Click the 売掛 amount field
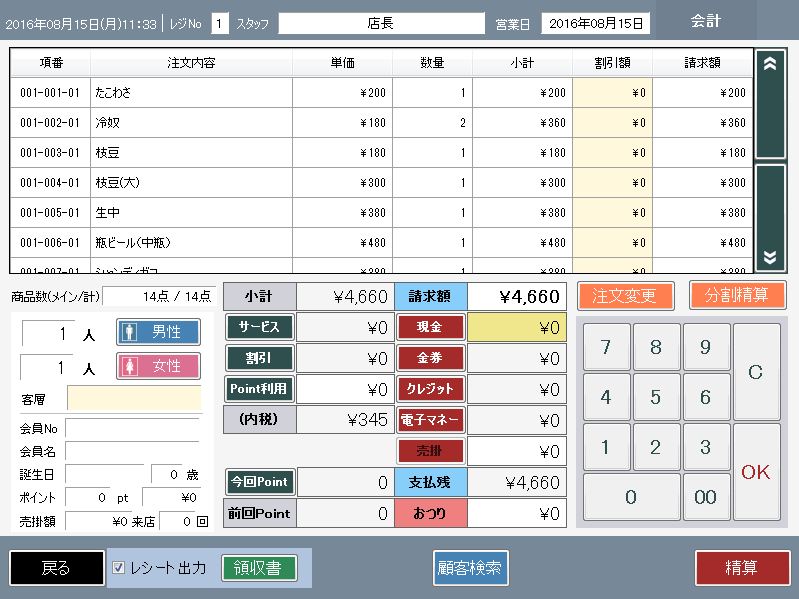This screenshot has height=599, width=799. coord(517,452)
